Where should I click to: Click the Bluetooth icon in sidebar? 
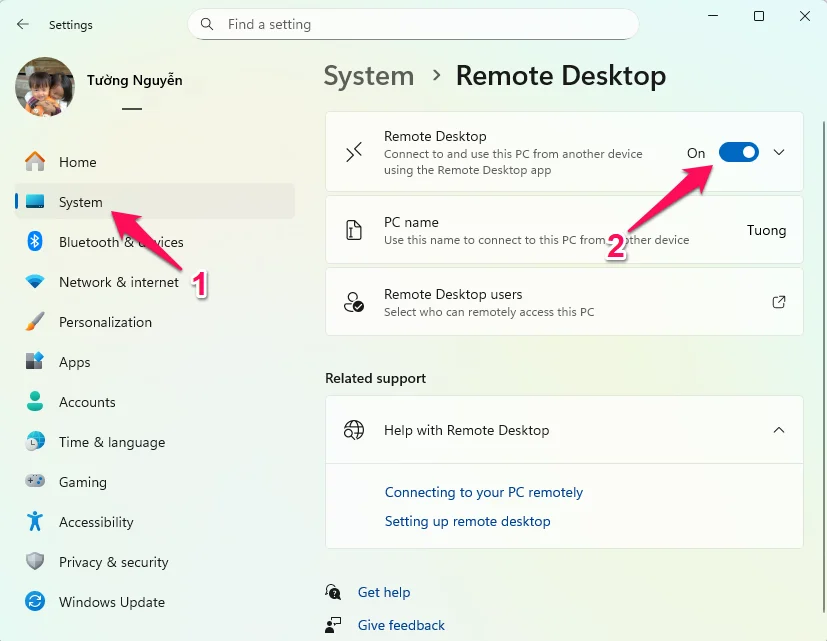point(35,242)
